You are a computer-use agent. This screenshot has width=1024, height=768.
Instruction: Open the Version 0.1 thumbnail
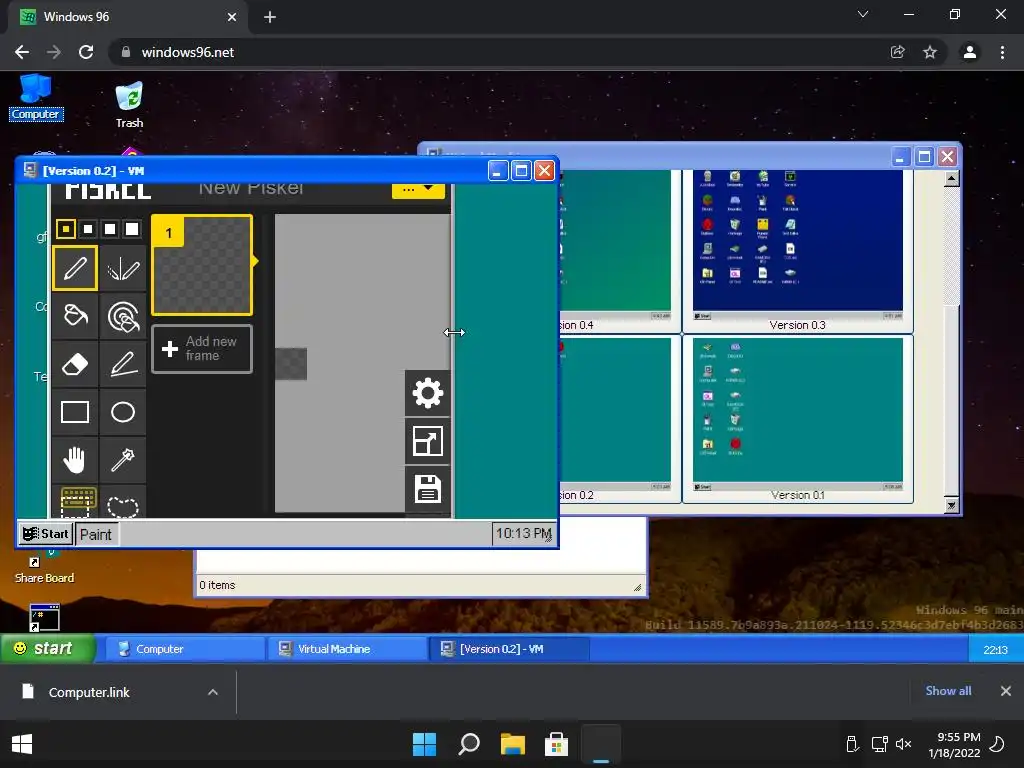(x=797, y=419)
